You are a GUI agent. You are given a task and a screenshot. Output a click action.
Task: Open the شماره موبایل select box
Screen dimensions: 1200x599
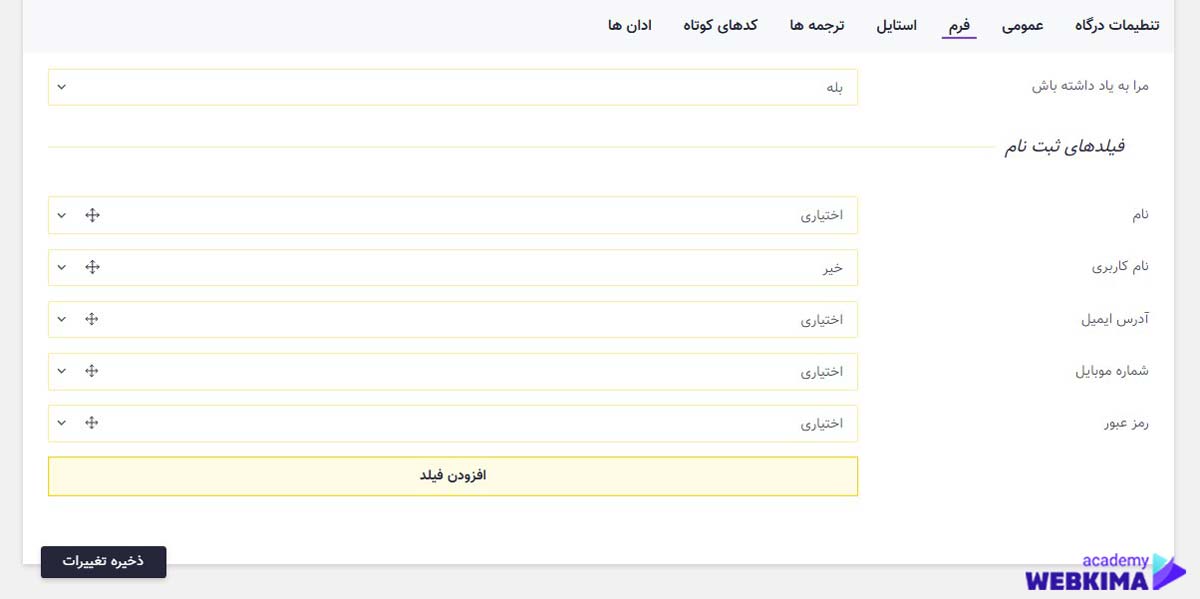pyautogui.click(x=453, y=371)
